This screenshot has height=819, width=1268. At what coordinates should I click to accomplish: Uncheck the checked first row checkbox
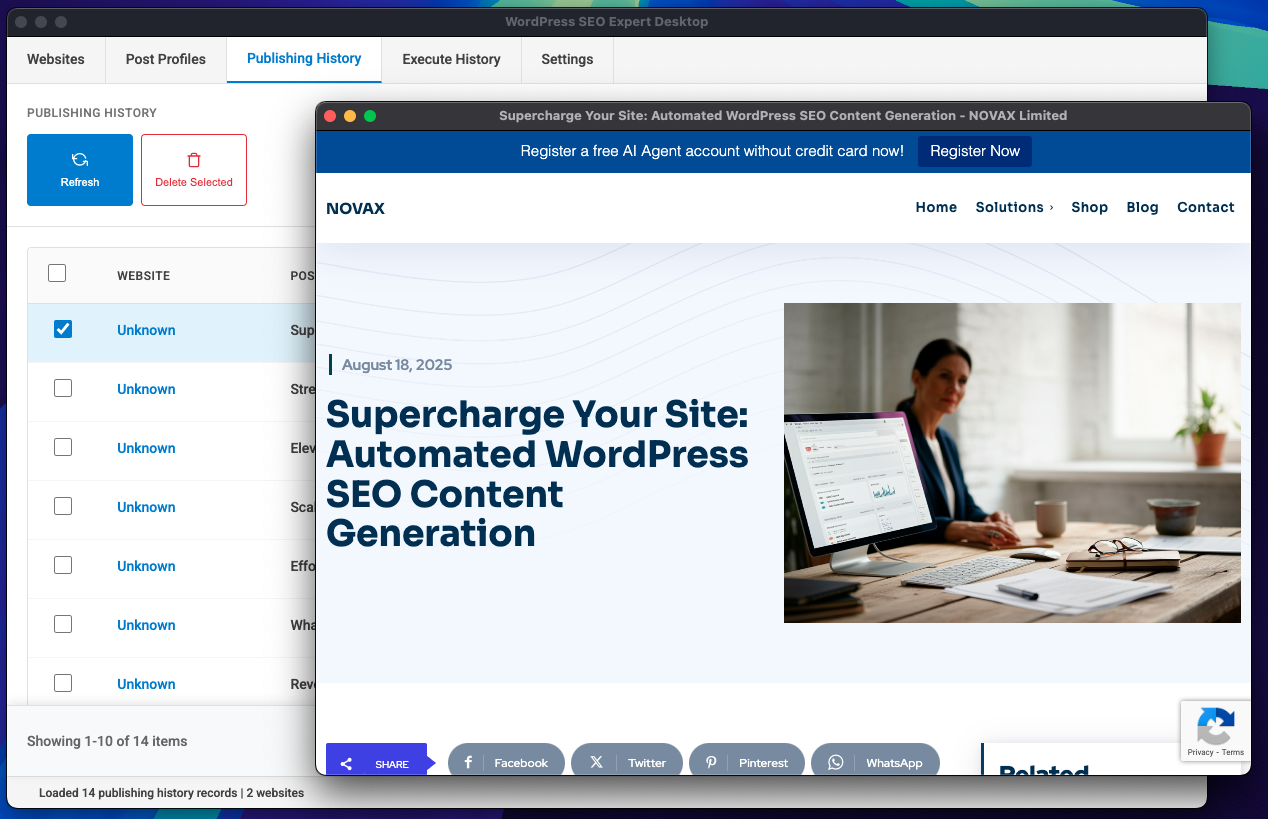[63, 329]
